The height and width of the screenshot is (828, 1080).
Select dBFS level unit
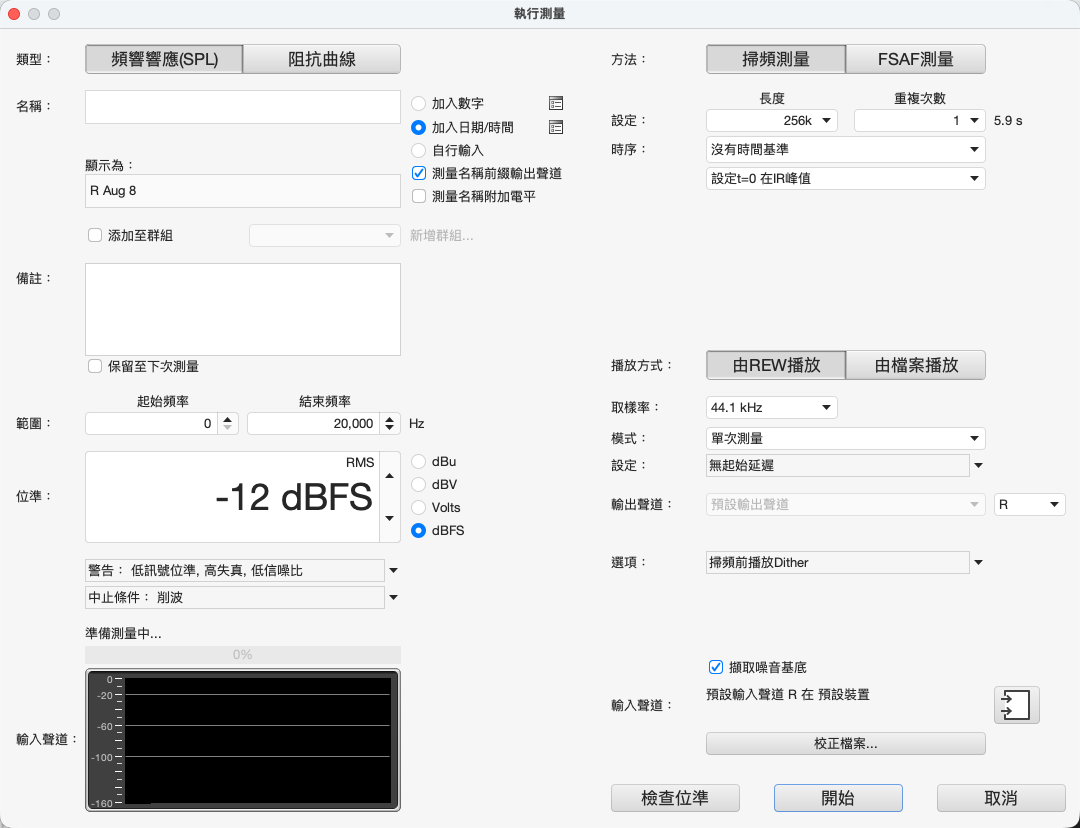point(418,530)
